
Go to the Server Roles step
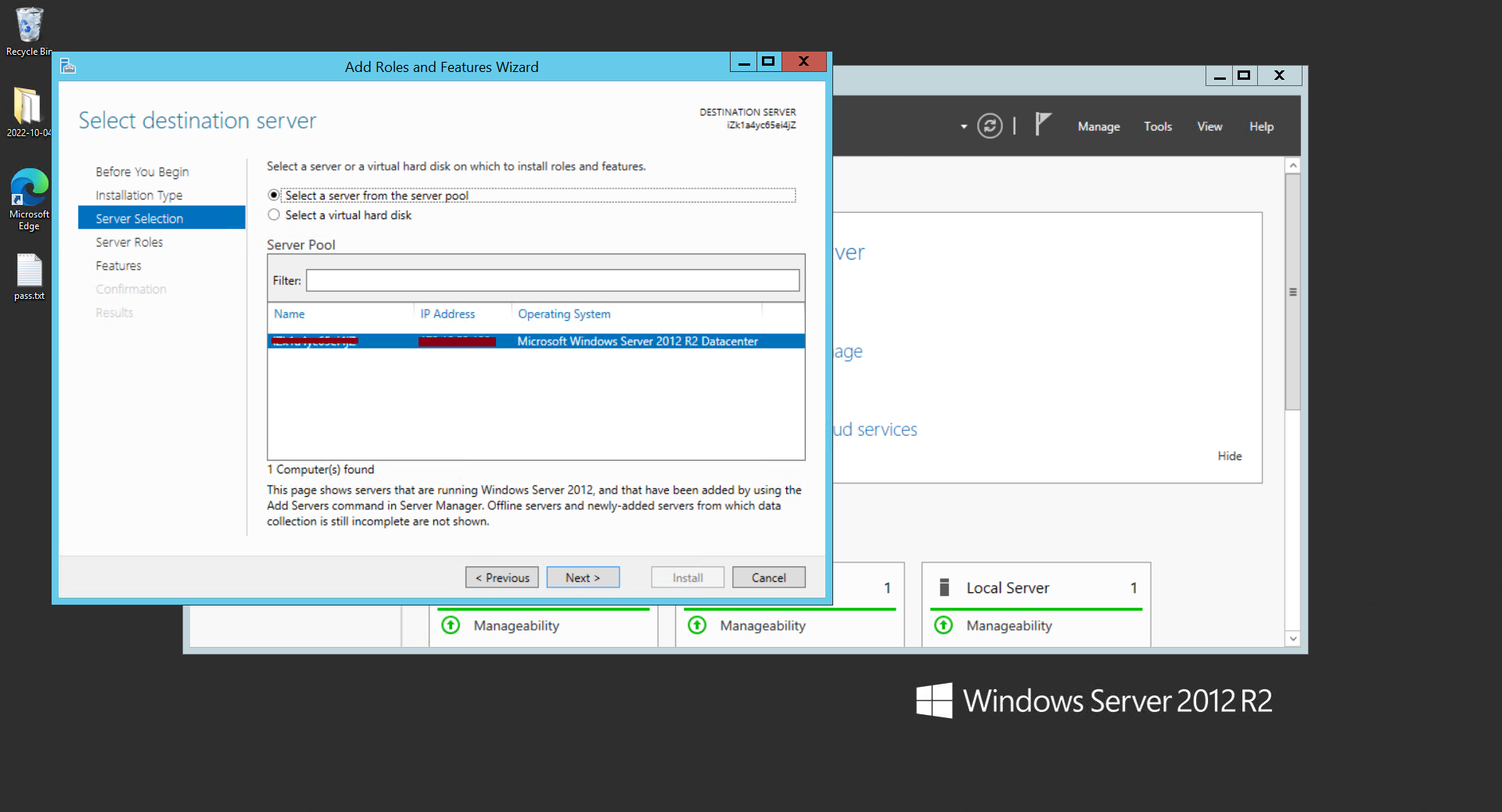click(130, 243)
